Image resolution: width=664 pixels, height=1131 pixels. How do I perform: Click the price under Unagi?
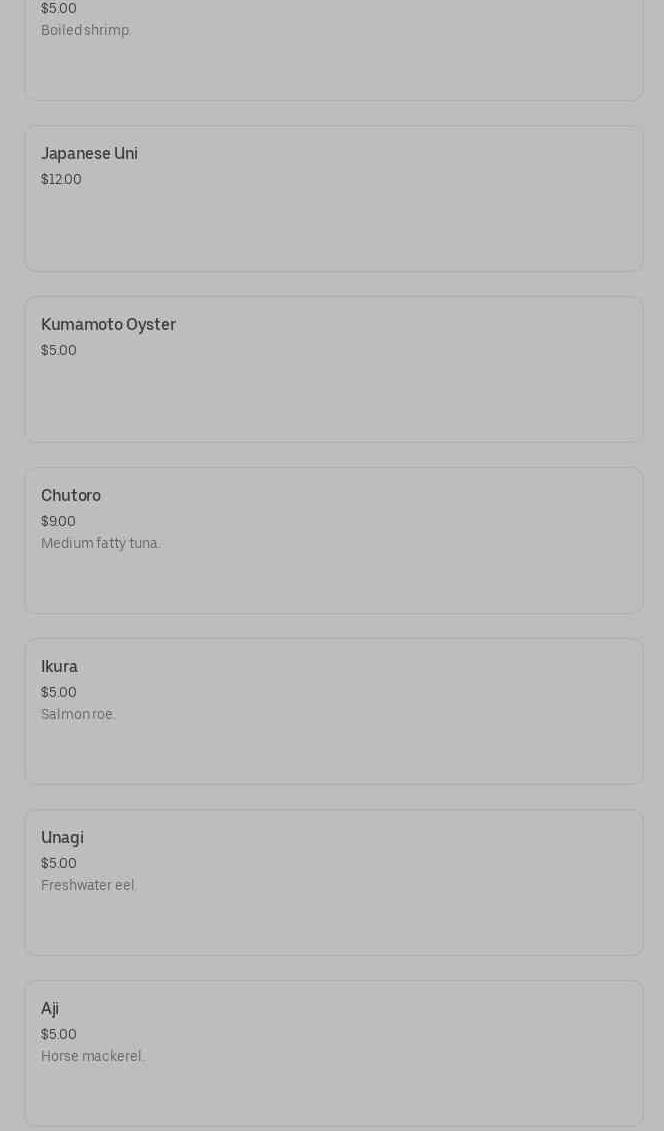click(59, 863)
